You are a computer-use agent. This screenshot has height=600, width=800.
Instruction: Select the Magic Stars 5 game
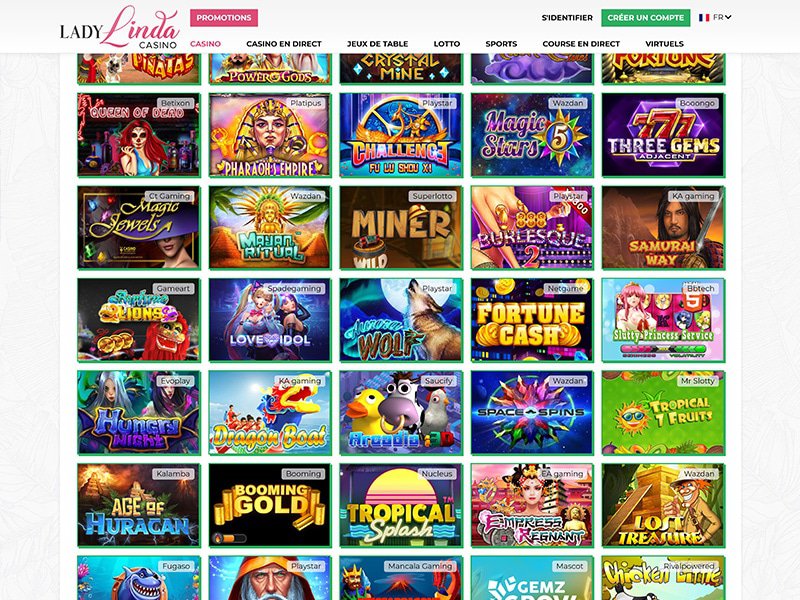click(x=532, y=135)
